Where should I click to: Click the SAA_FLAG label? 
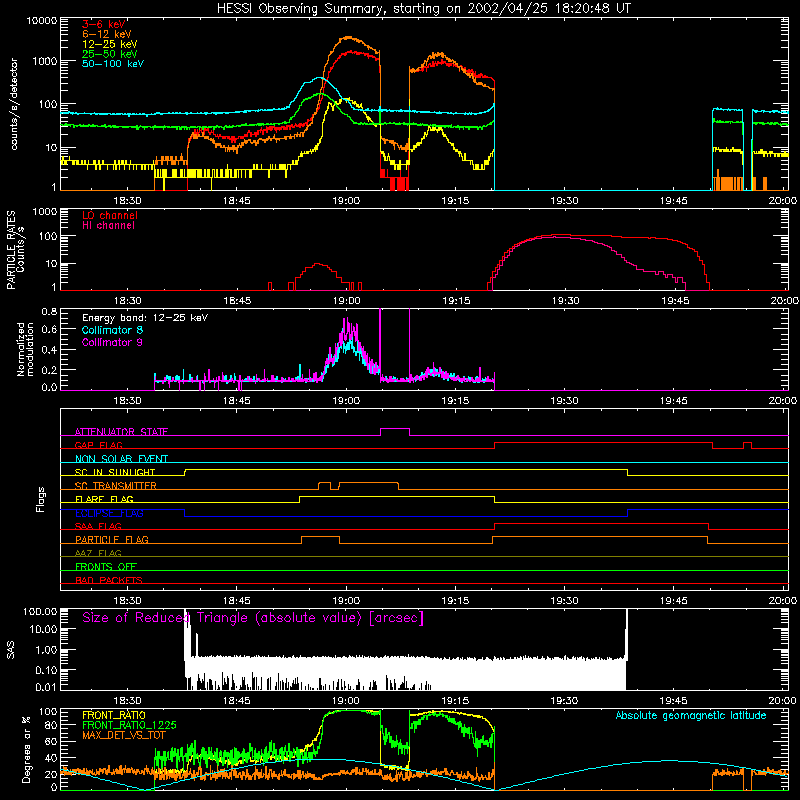(x=98, y=526)
